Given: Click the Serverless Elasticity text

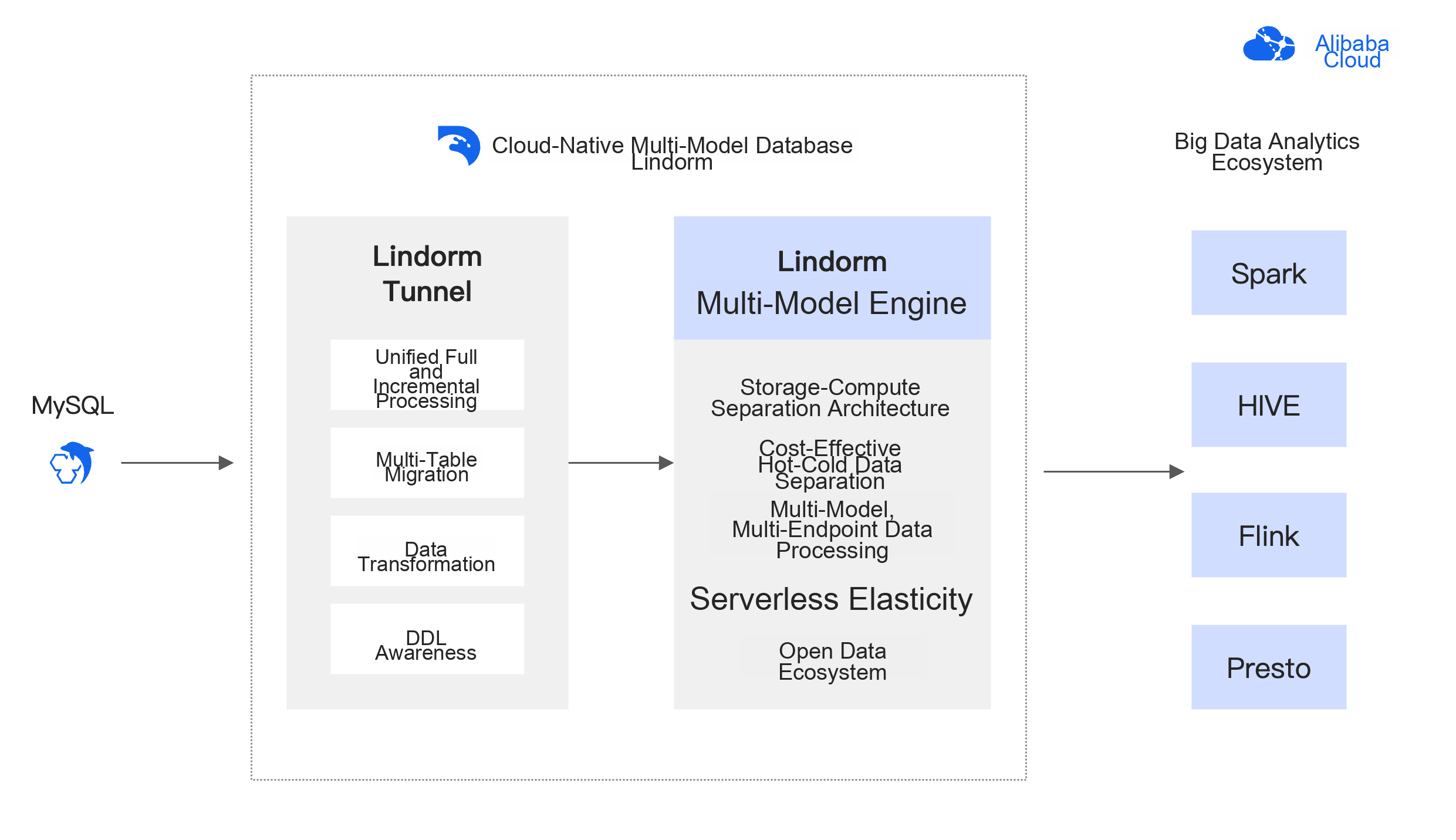Looking at the screenshot, I should 832,599.
